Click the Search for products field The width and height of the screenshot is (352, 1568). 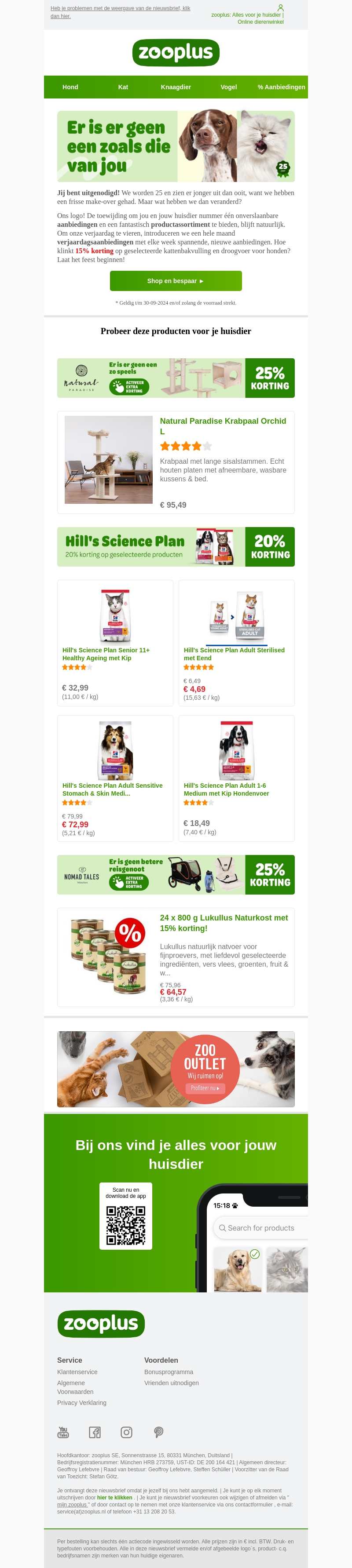(260, 1227)
